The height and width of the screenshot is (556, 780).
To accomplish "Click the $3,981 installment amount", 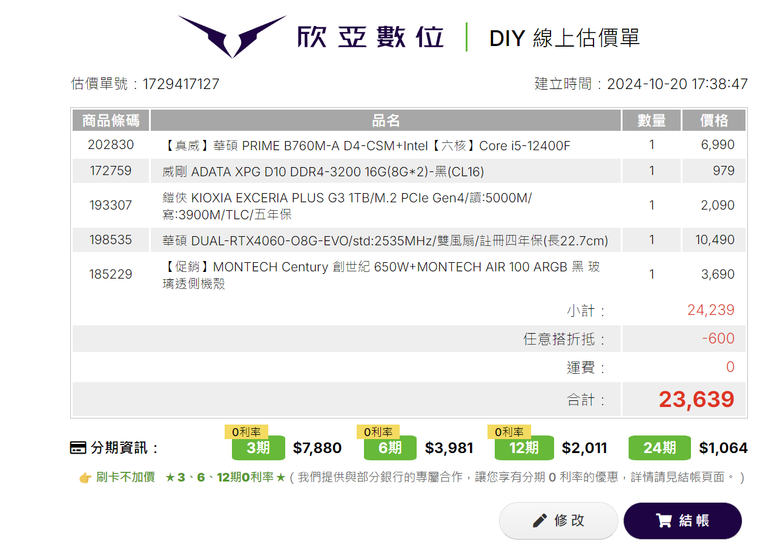I will coord(449,448).
